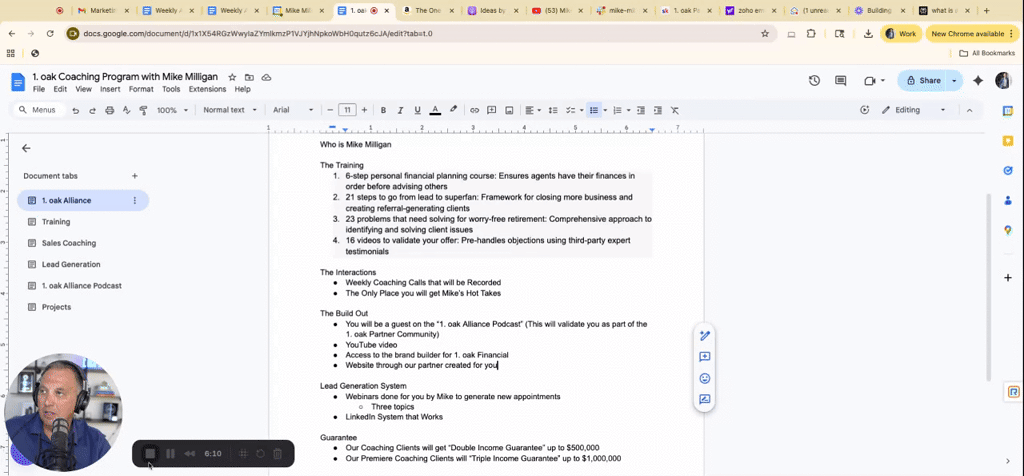
Task: Add a new document tab
Action: point(135,176)
